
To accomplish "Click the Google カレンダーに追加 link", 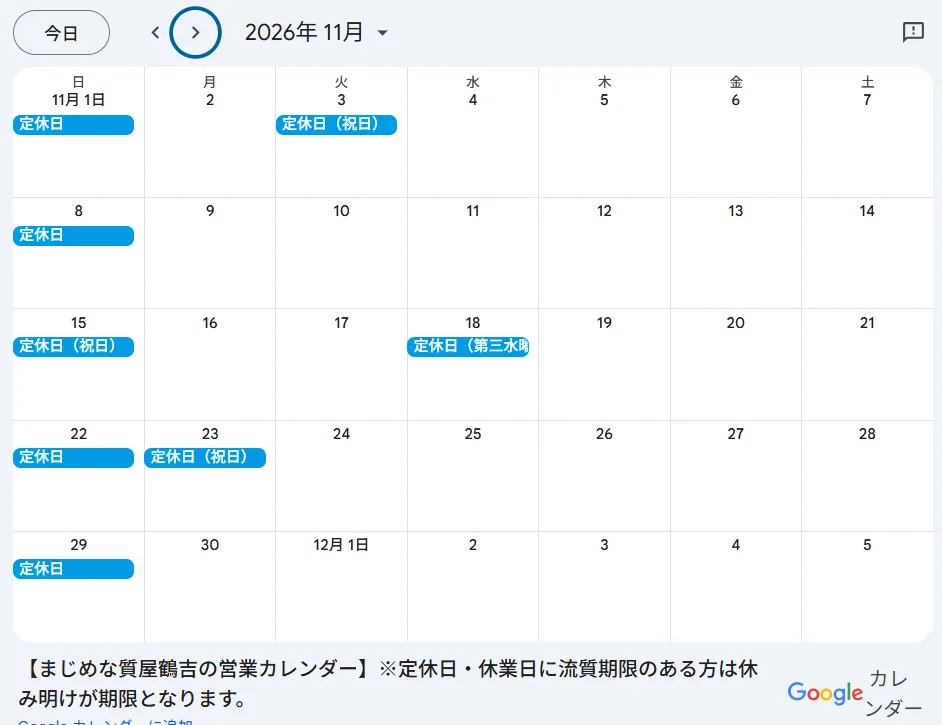I will point(105,722).
